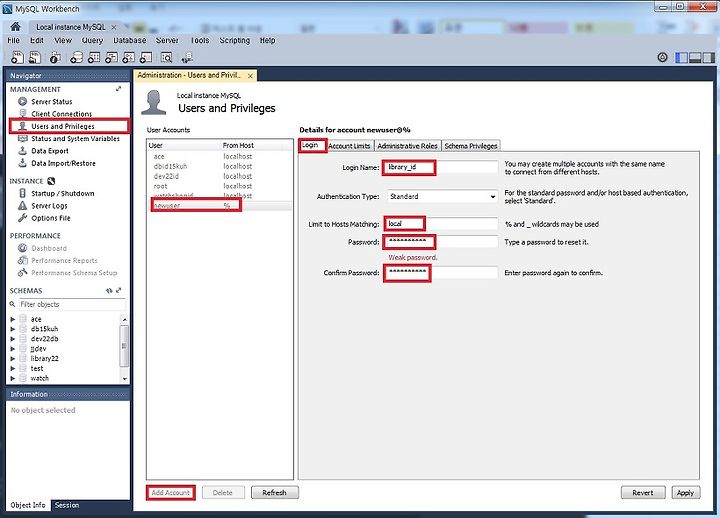Click the Data Export icon
Image resolution: width=720 pixels, height=518 pixels.
pos(22,151)
